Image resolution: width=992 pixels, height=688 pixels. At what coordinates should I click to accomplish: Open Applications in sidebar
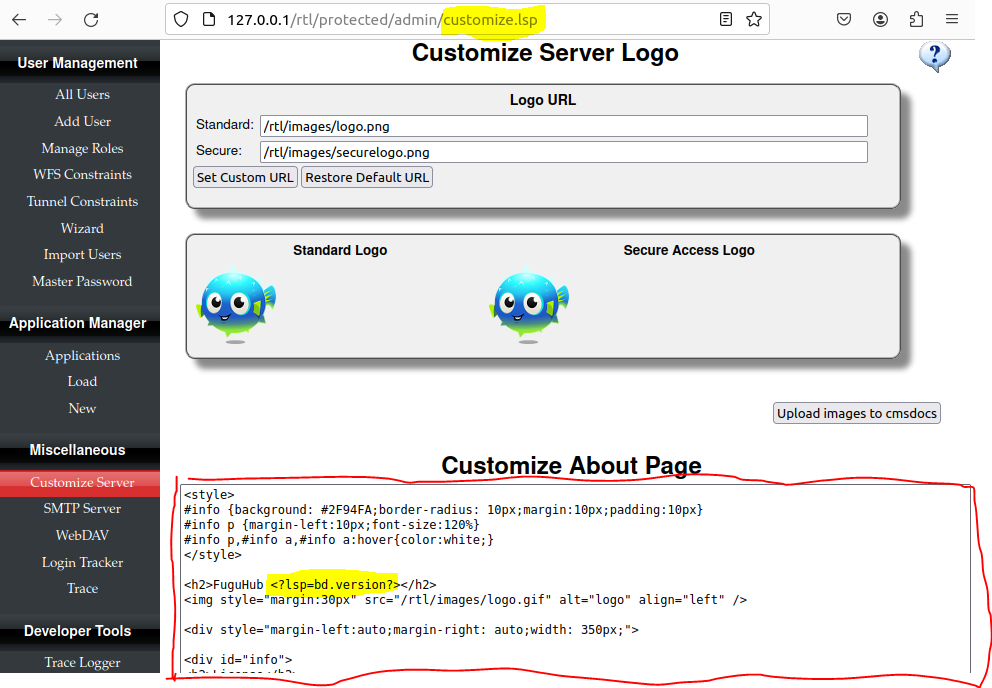[82, 355]
